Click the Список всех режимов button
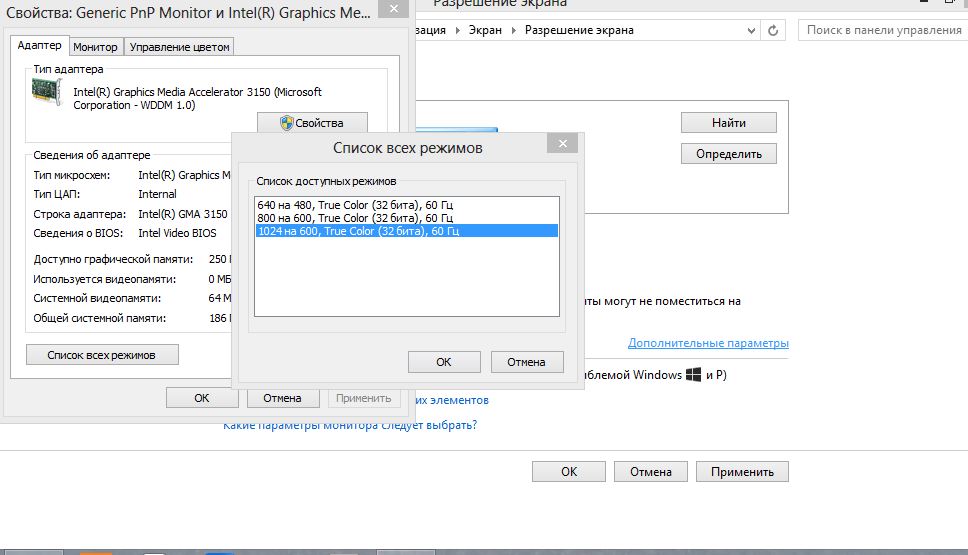The width and height of the screenshot is (968, 555). pyautogui.click(x=102, y=355)
